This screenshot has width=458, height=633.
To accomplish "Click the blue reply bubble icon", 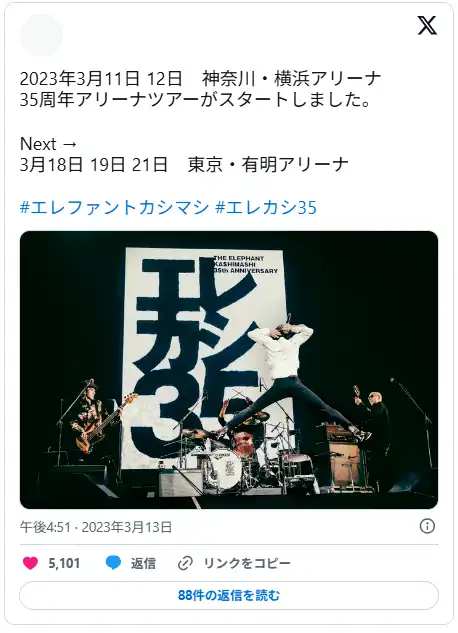I will point(113,563).
